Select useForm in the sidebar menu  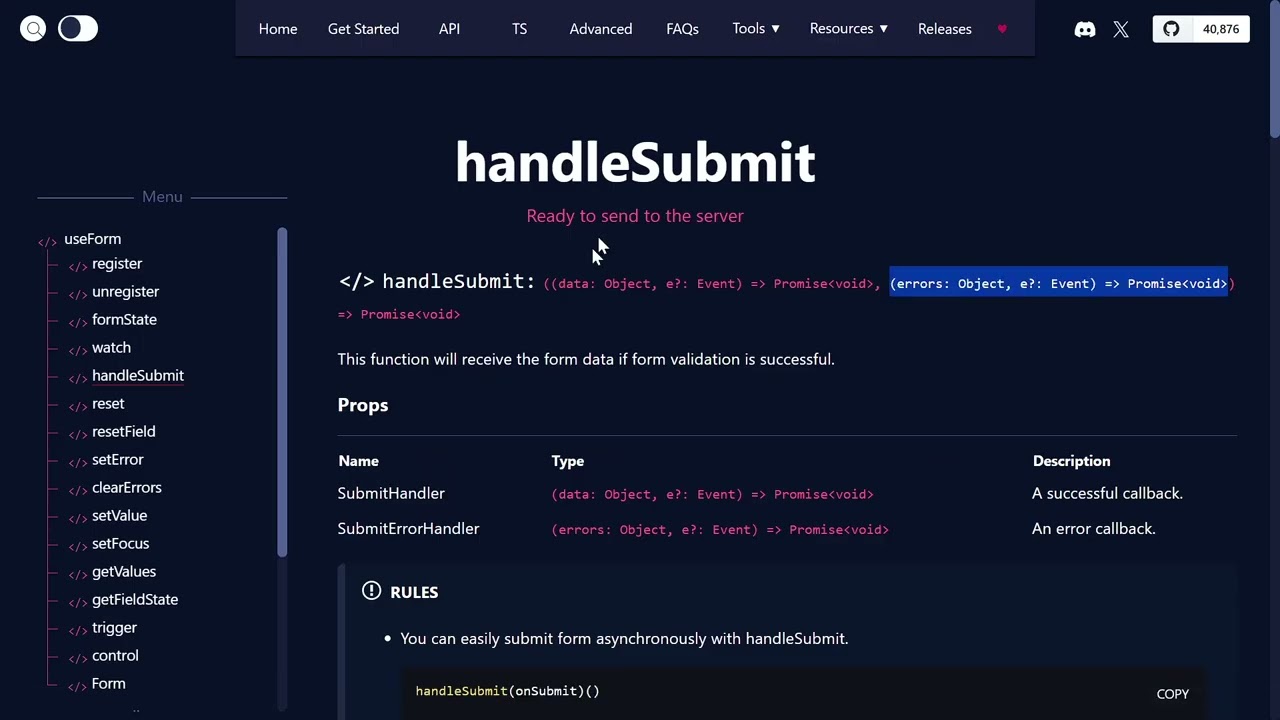click(x=92, y=239)
